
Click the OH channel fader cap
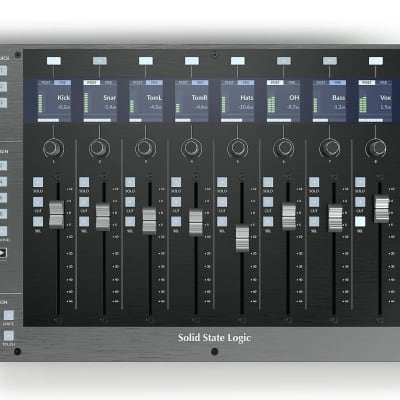289,216
